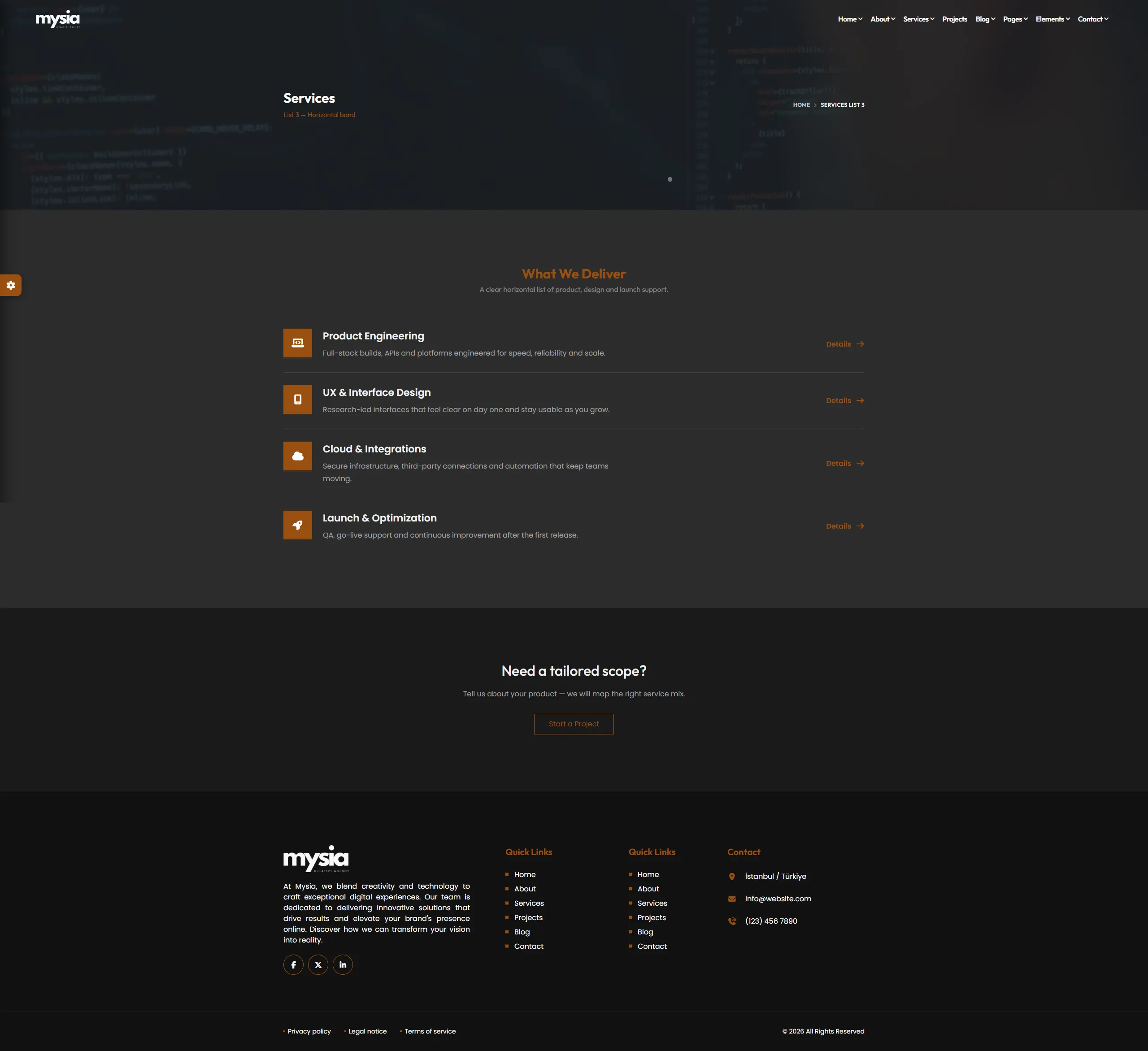Screen dimensions: 1148x1051
Task: Open Blog in second Quick Links column
Action: 645,931
